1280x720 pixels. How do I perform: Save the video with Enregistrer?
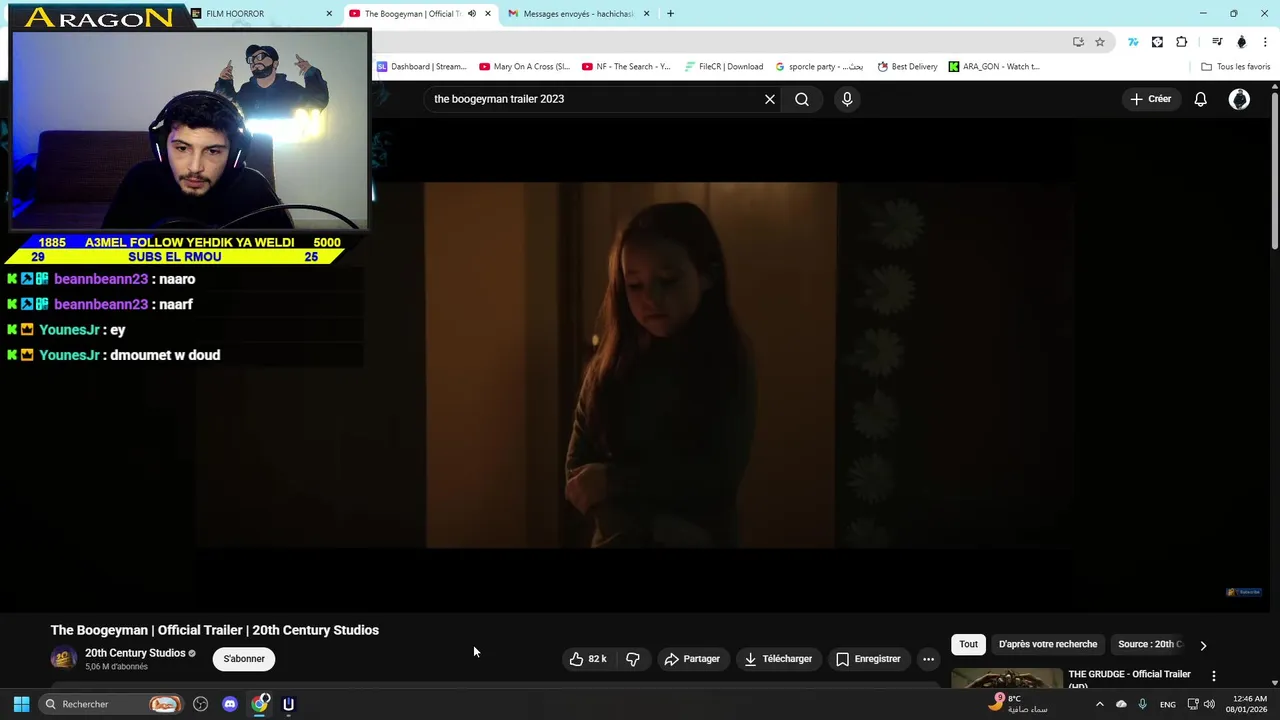[x=868, y=659]
